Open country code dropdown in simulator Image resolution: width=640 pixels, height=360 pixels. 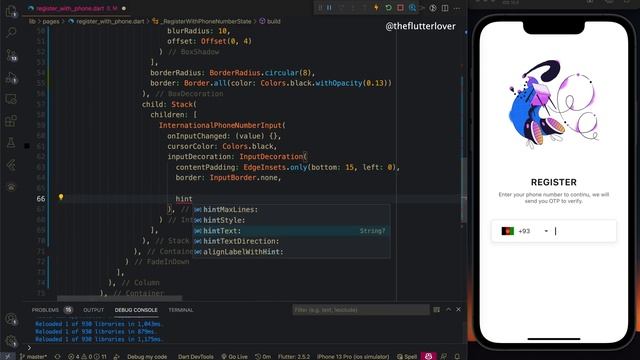coord(546,231)
